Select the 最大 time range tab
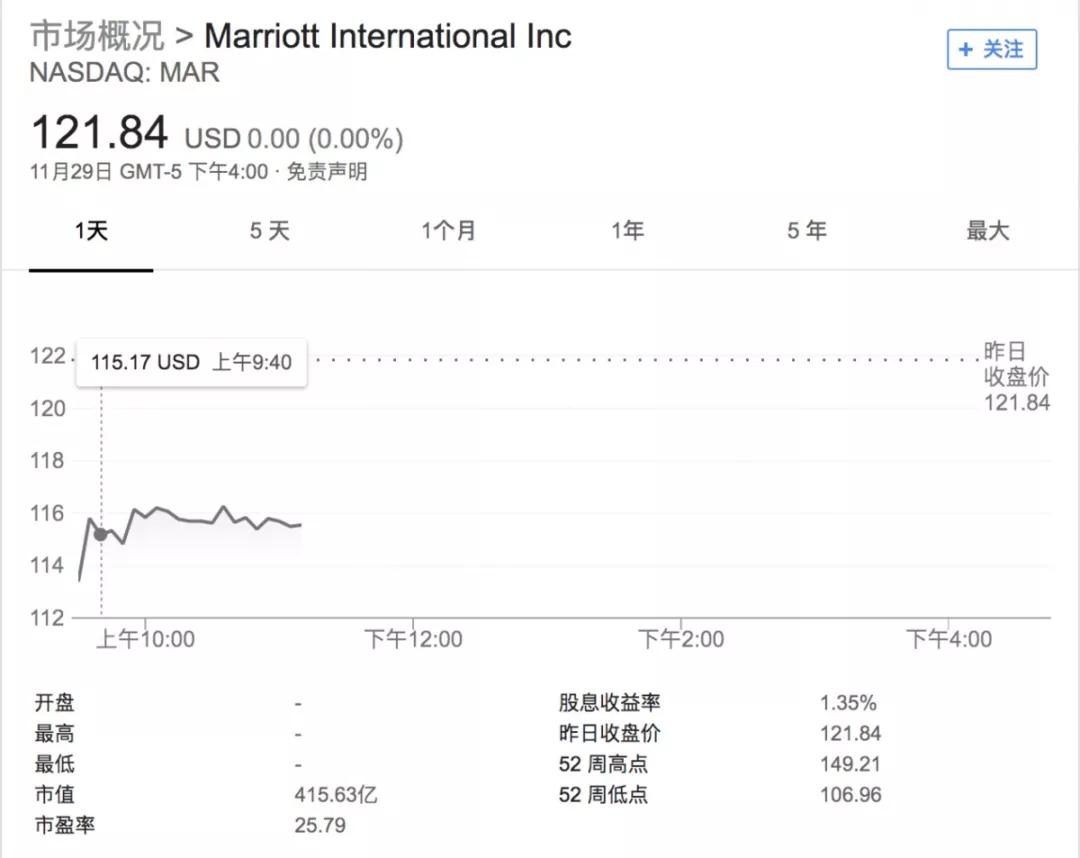 click(988, 231)
